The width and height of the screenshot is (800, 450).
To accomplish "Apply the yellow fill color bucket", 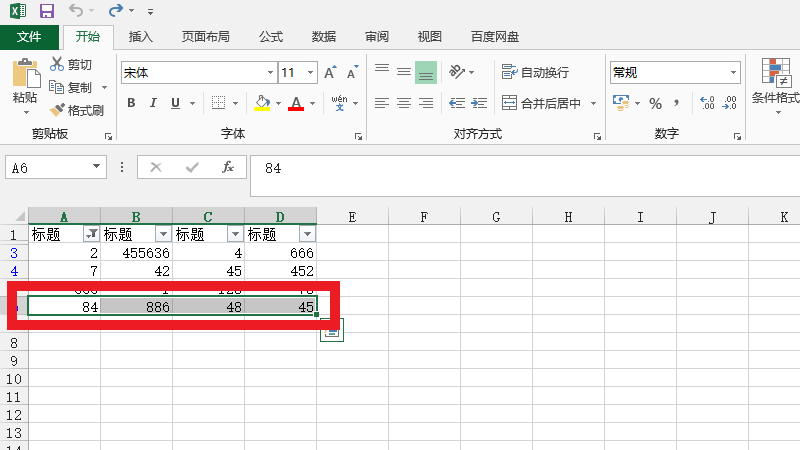I will (x=262, y=103).
